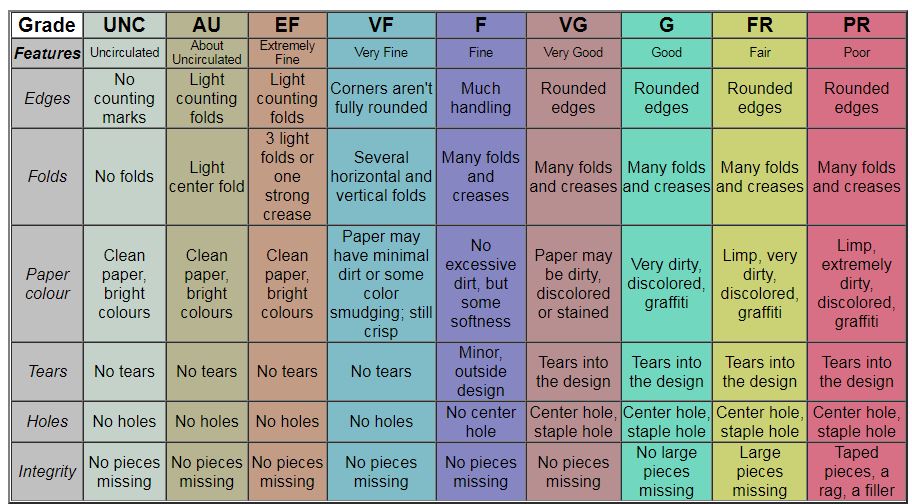Image resolution: width=912 pixels, height=504 pixels.
Task: Click the EF header cell
Action: [287, 25]
